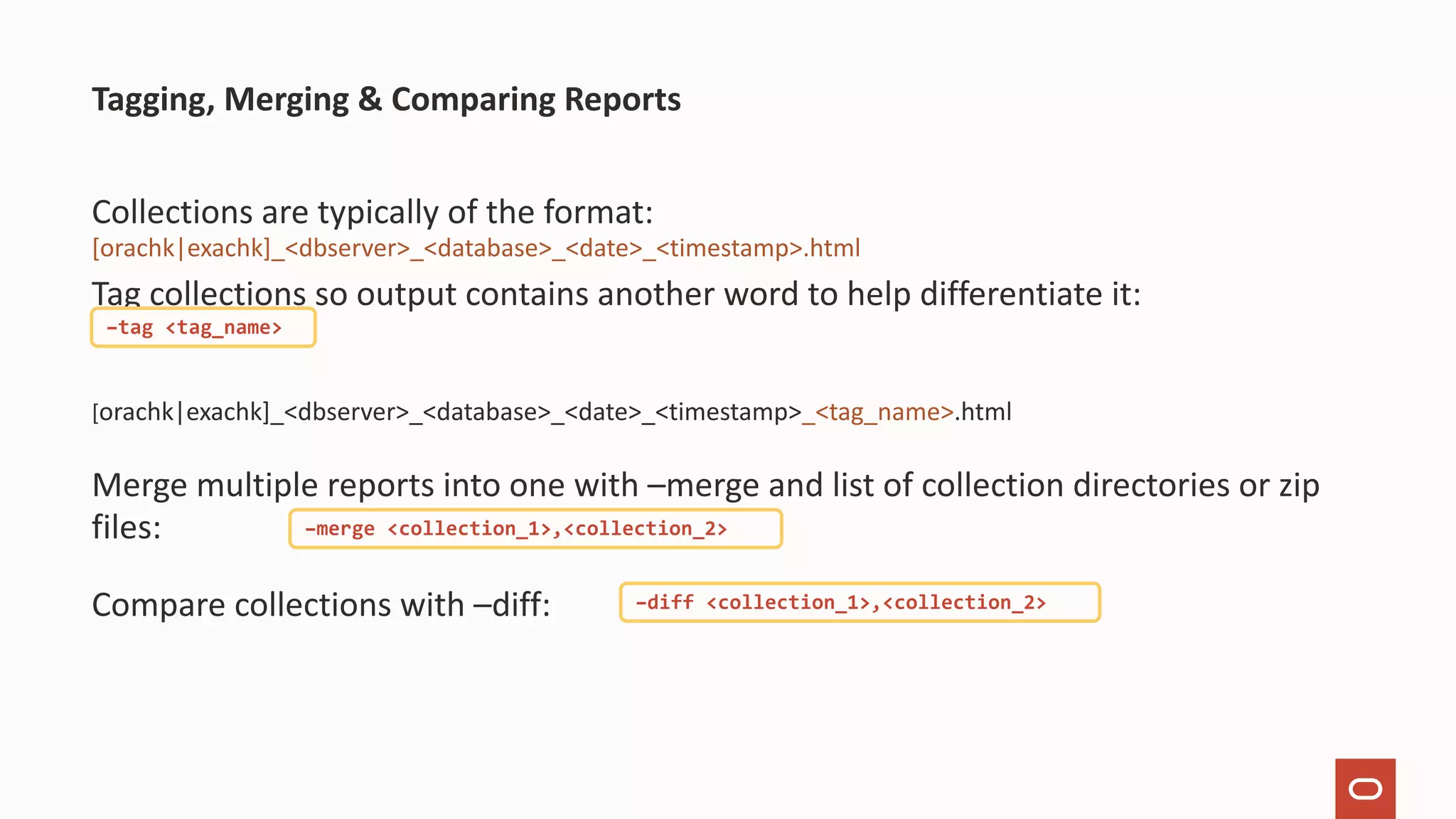Click the -tag <tag_name> command box

(x=203, y=328)
